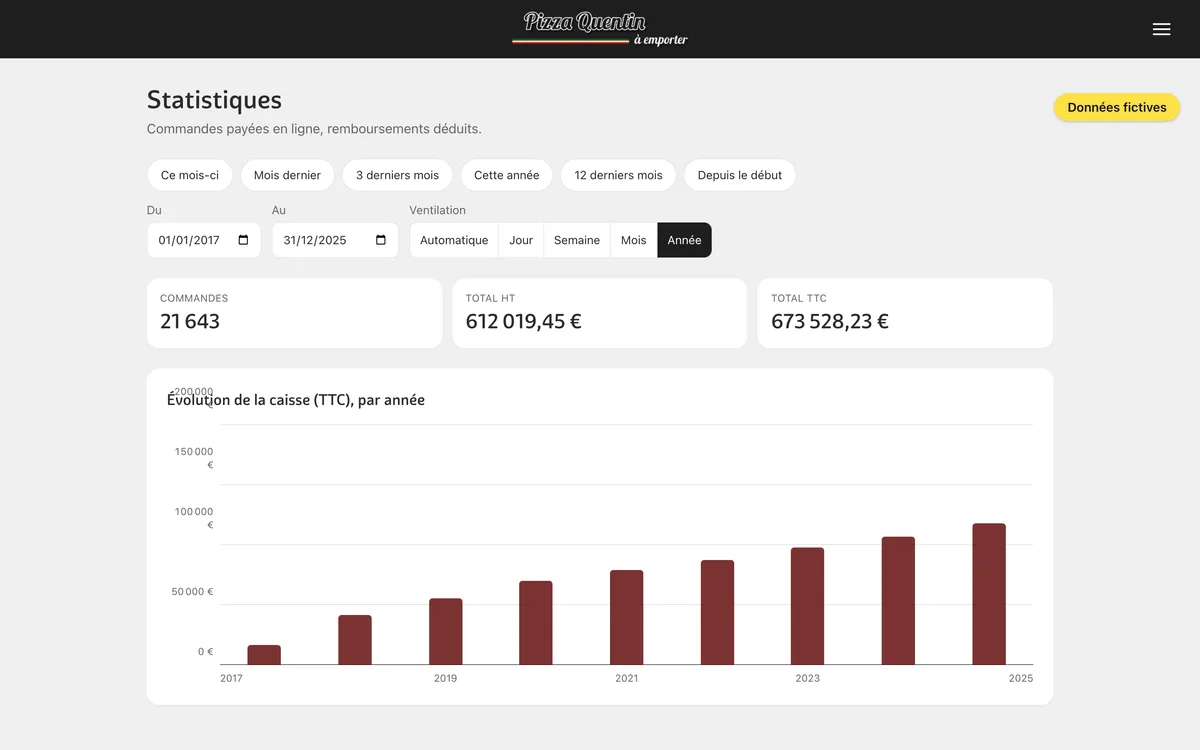Viewport: 1200px width, 750px height.
Task: Edit the Au end date field
Action: (335, 240)
